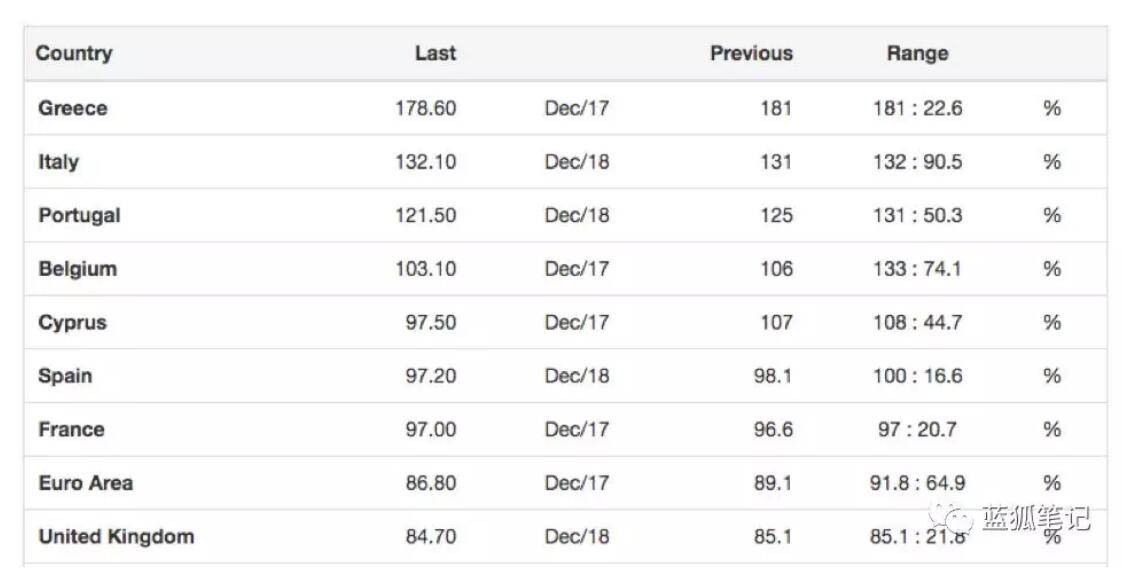Select the Portugal row label
1122x575 pixels.
click(79, 215)
